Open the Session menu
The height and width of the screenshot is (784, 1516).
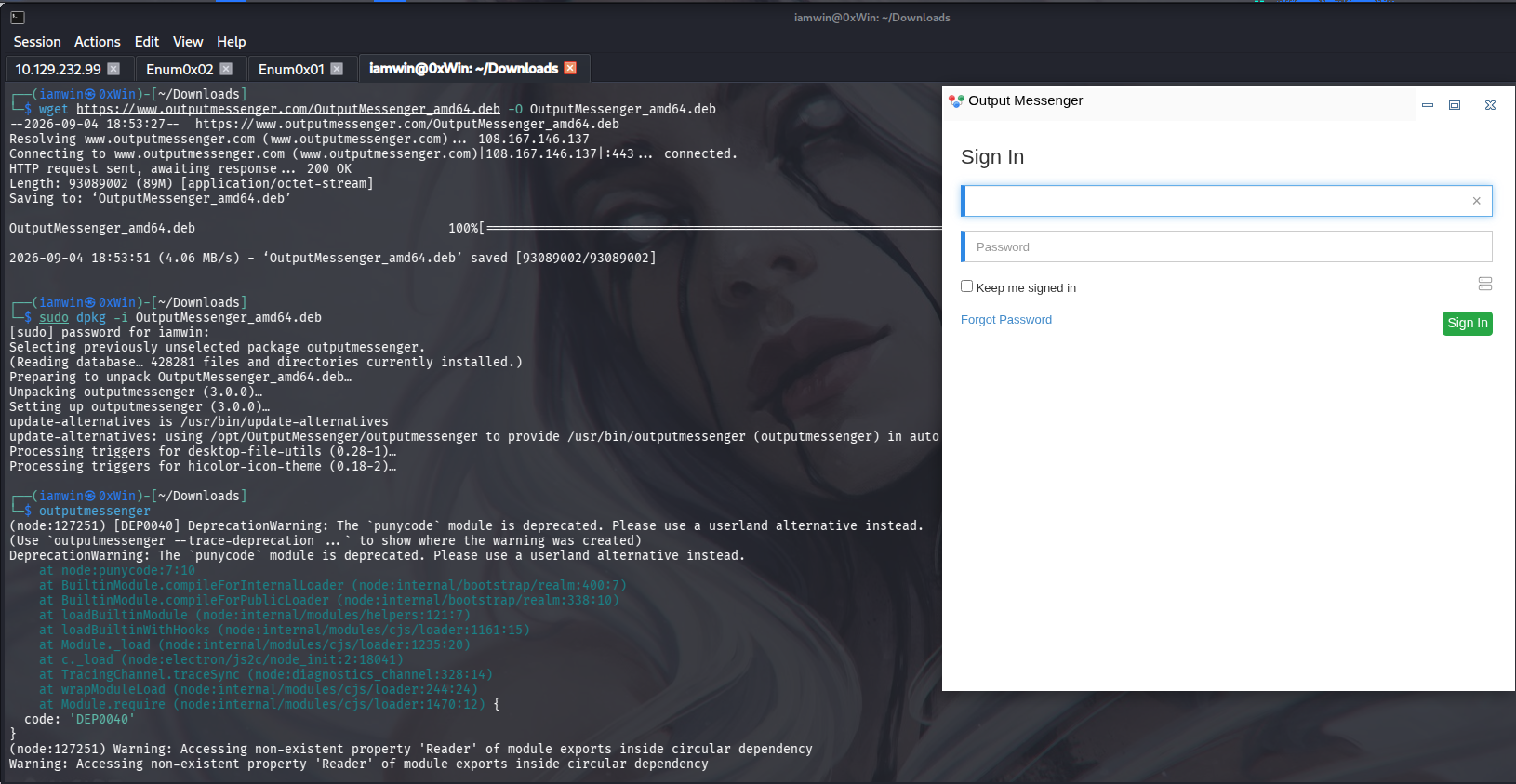point(37,42)
